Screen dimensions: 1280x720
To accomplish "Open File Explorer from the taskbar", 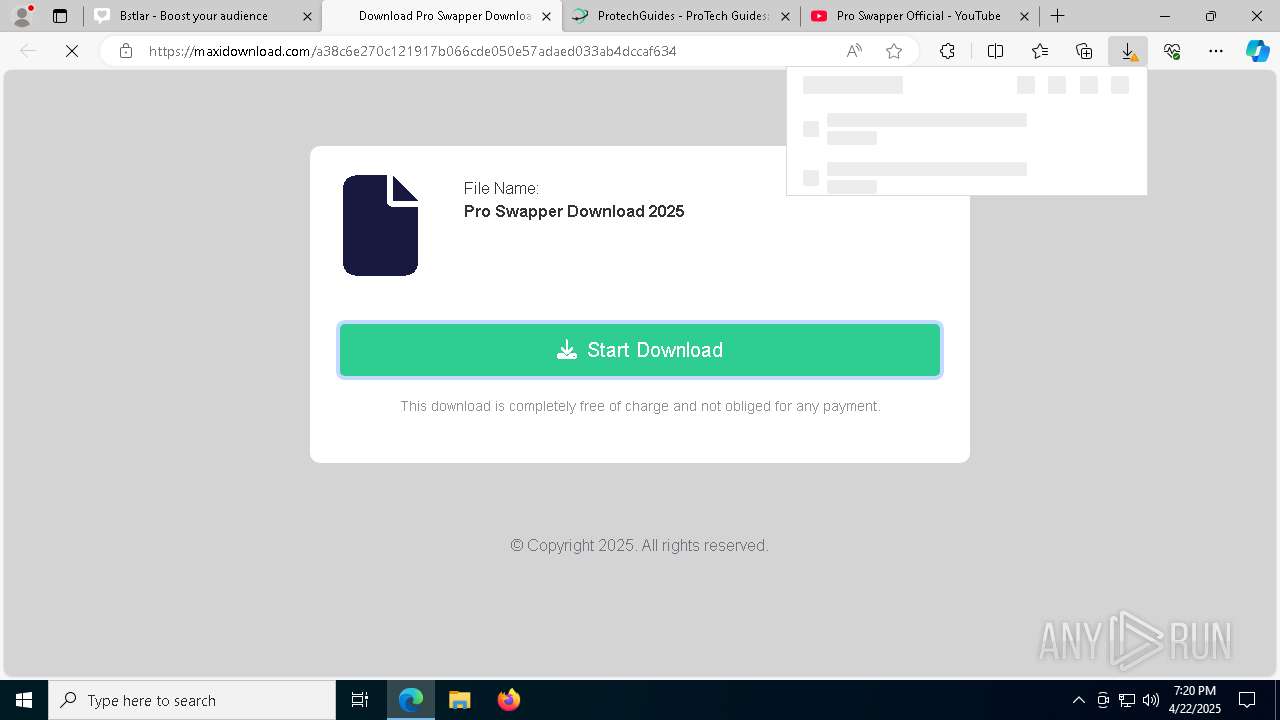I will pyautogui.click(x=460, y=700).
